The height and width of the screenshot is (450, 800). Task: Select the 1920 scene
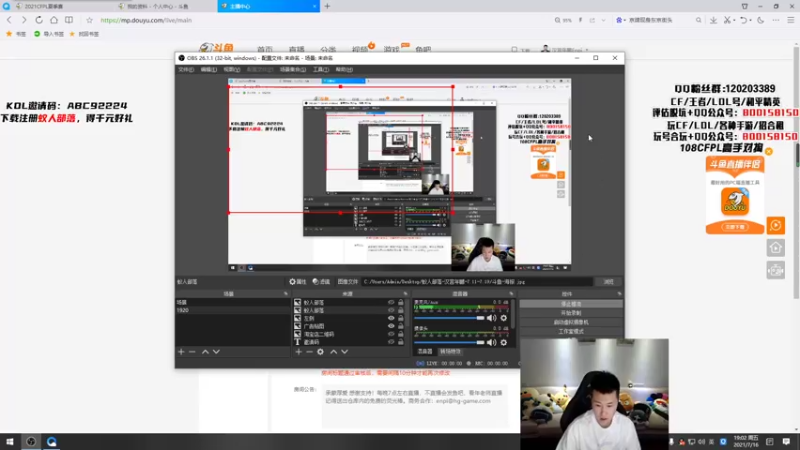coord(233,310)
